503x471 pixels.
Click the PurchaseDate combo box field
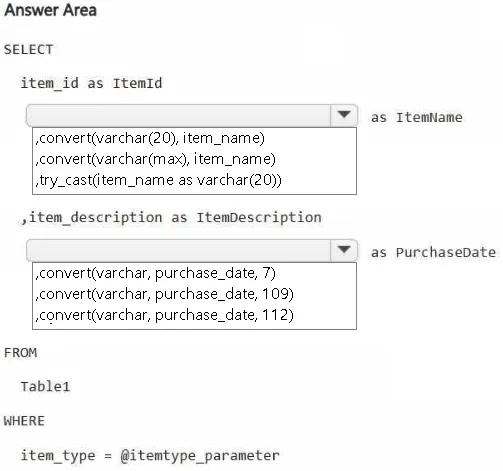(192, 250)
